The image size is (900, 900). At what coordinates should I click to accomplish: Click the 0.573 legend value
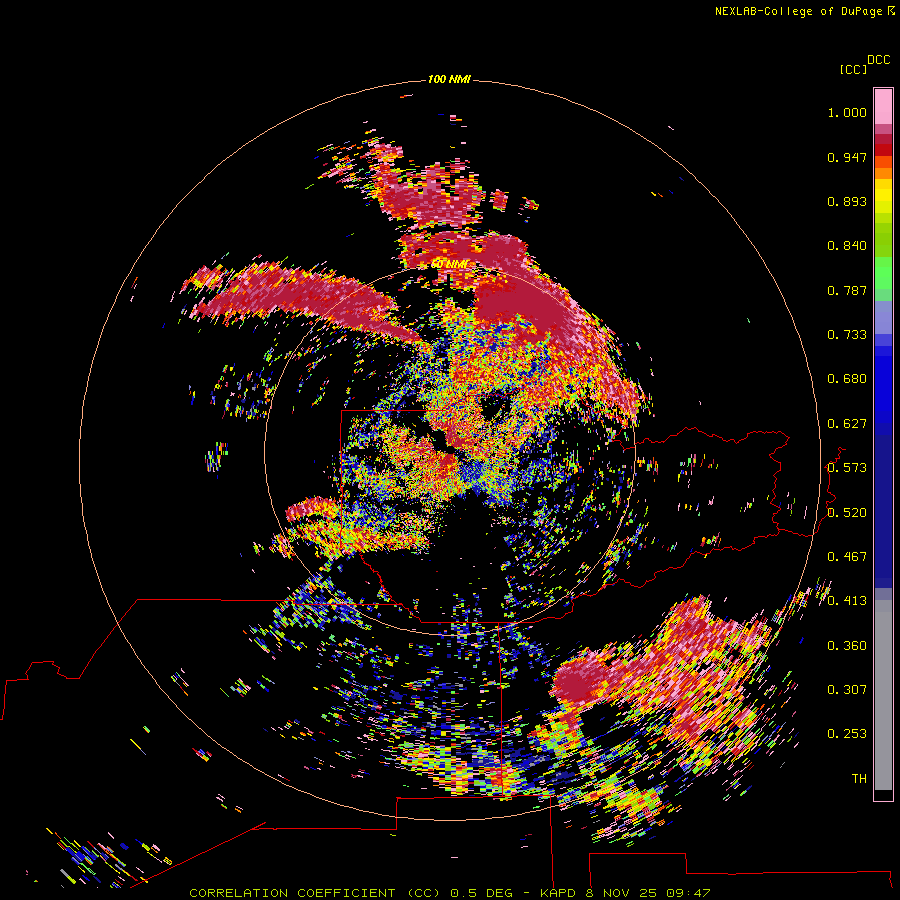pos(847,468)
